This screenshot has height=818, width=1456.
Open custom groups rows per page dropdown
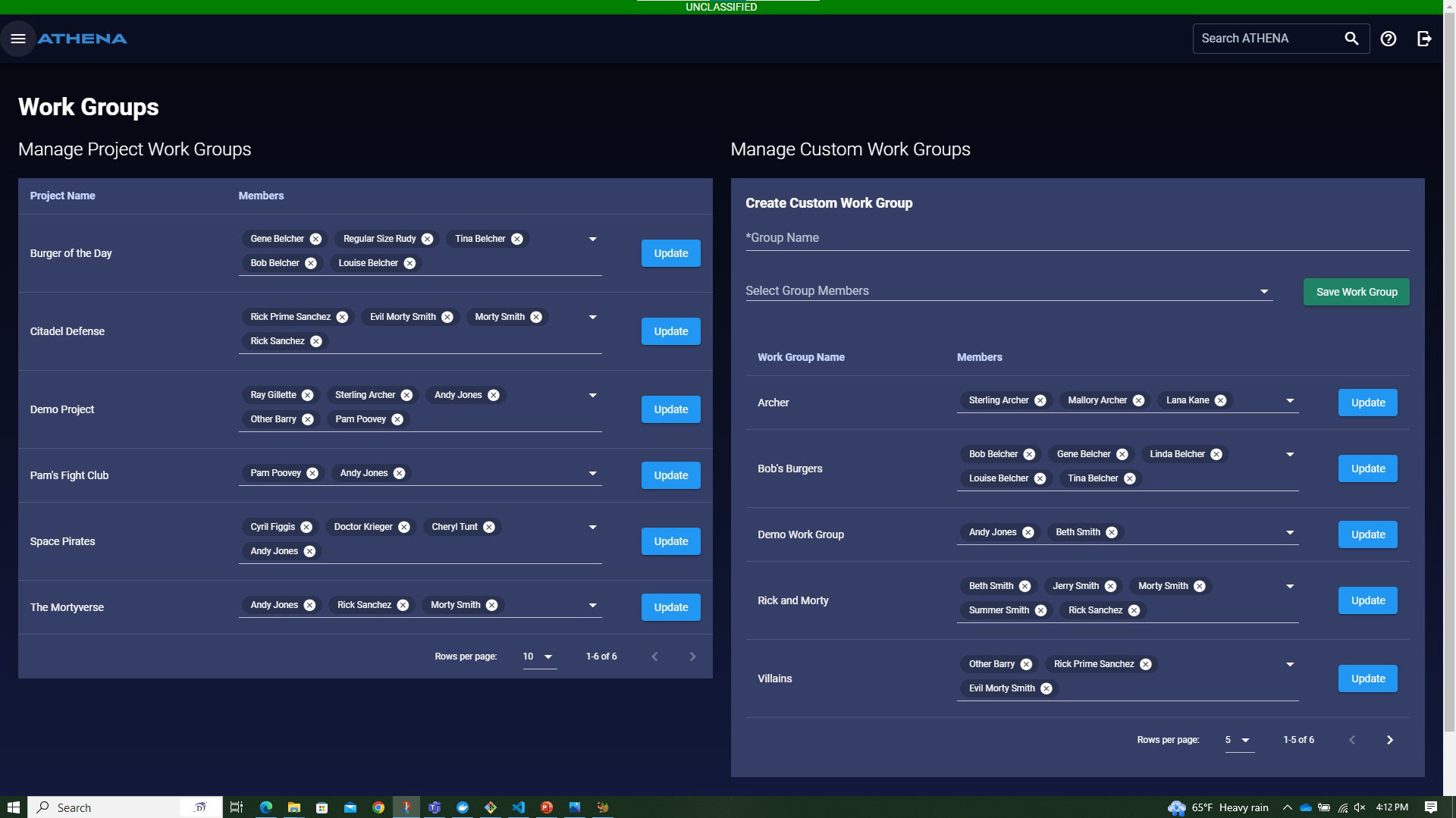point(1239,740)
